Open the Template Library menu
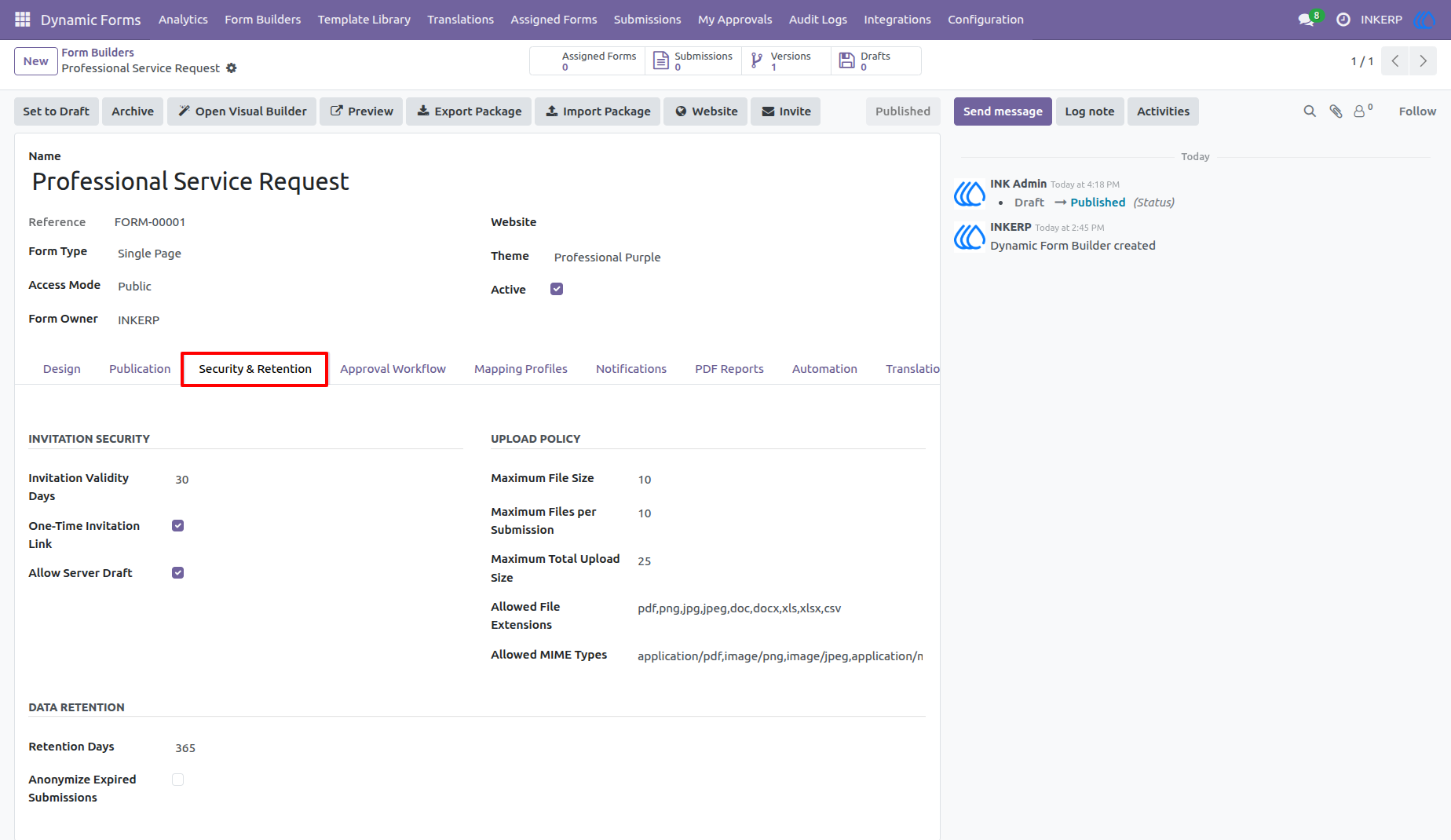Image resolution: width=1451 pixels, height=840 pixels. click(x=364, y=20)
